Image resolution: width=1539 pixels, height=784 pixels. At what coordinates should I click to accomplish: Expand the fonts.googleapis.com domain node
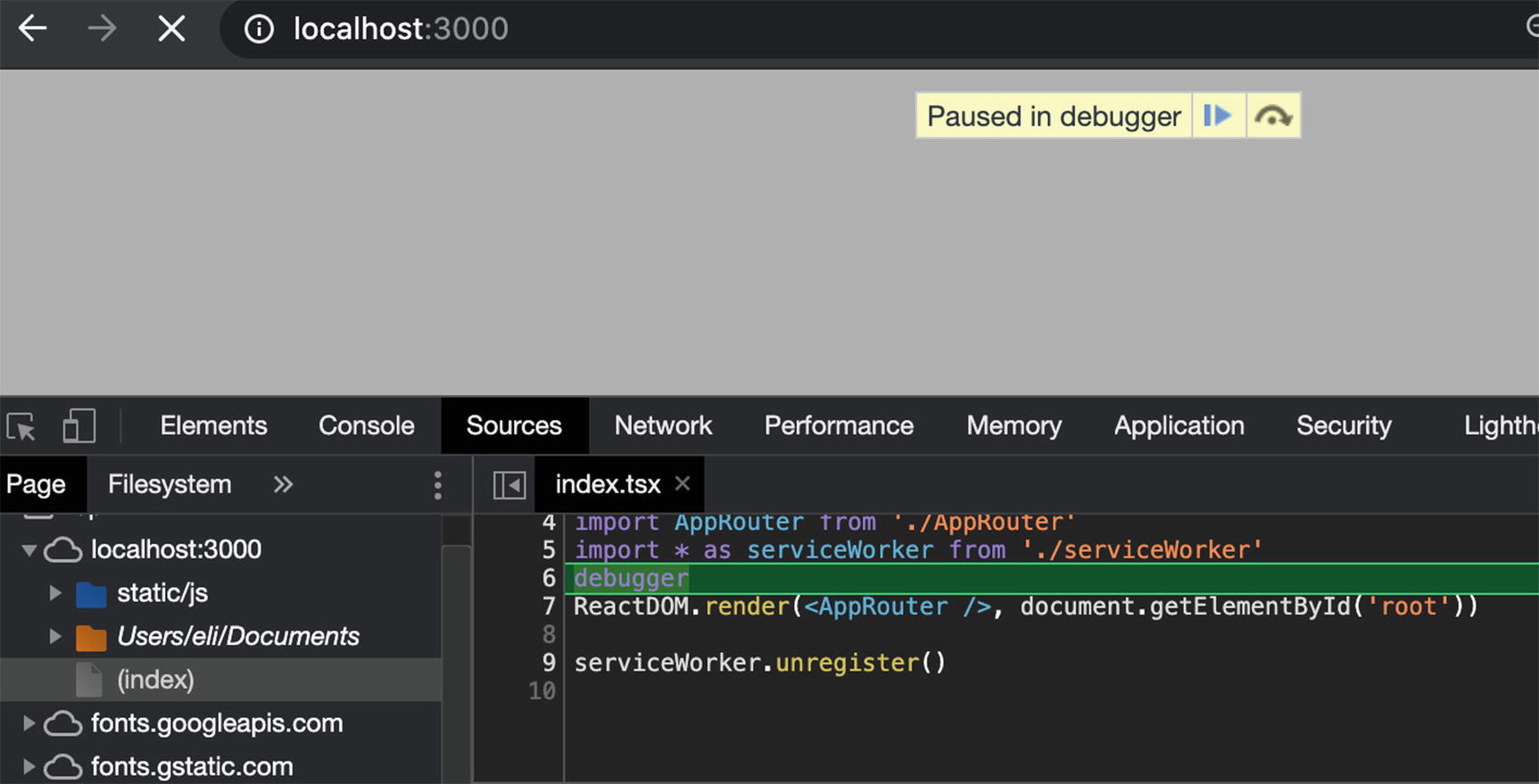point(29,722)
